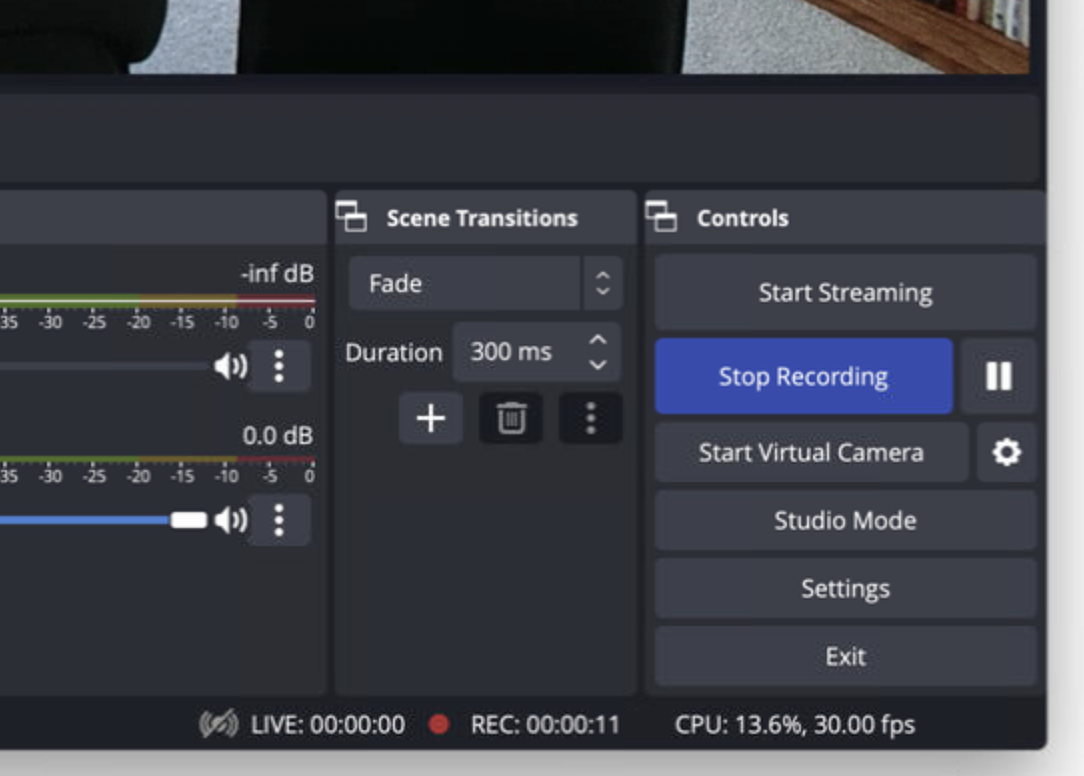The image size is (1084, 776).
Task: Click the Start Streaming button
Action: (845, 292)
